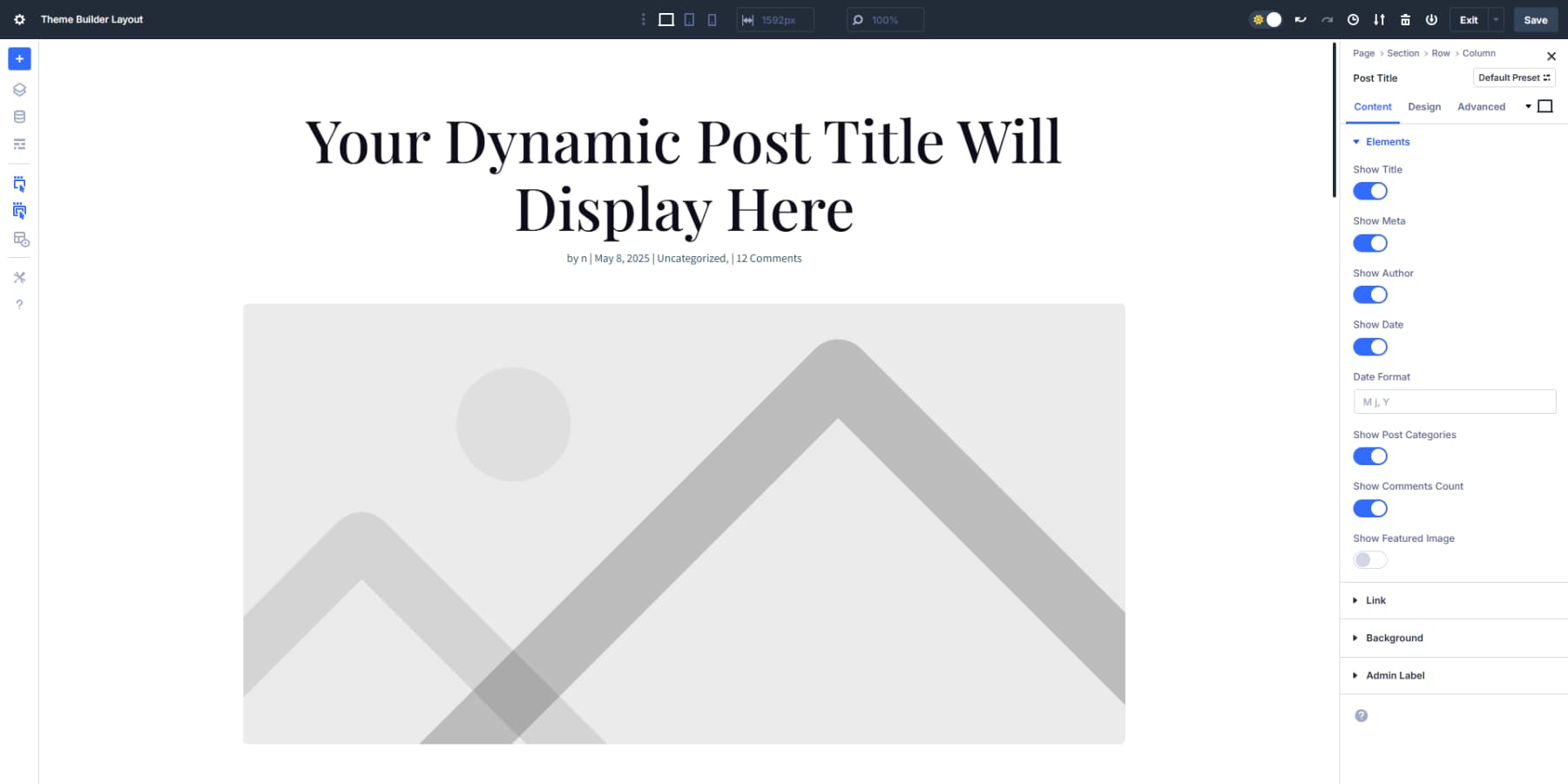Disable the Show Title toggle
This screenshot has width=1568, height=784.
[1369, 191]
